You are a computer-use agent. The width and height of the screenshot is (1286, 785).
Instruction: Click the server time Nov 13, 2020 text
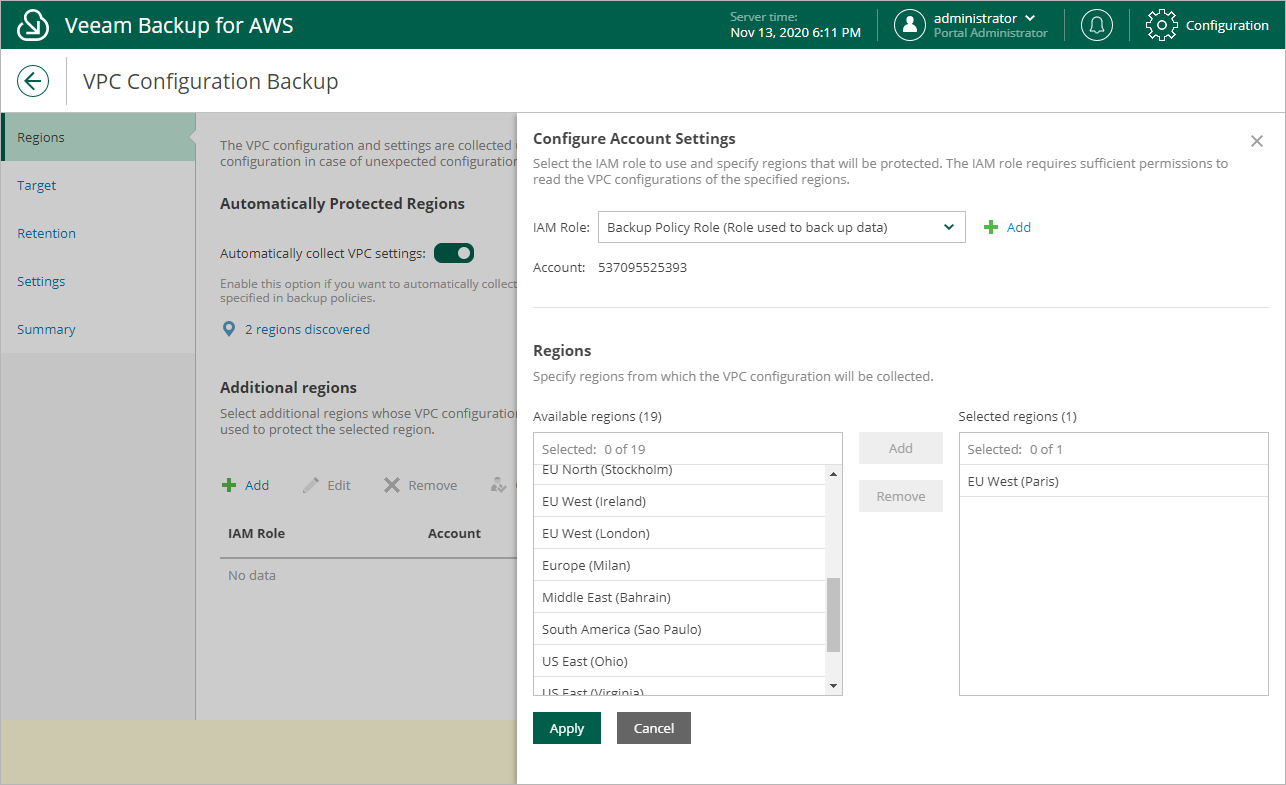pos(796,32)
